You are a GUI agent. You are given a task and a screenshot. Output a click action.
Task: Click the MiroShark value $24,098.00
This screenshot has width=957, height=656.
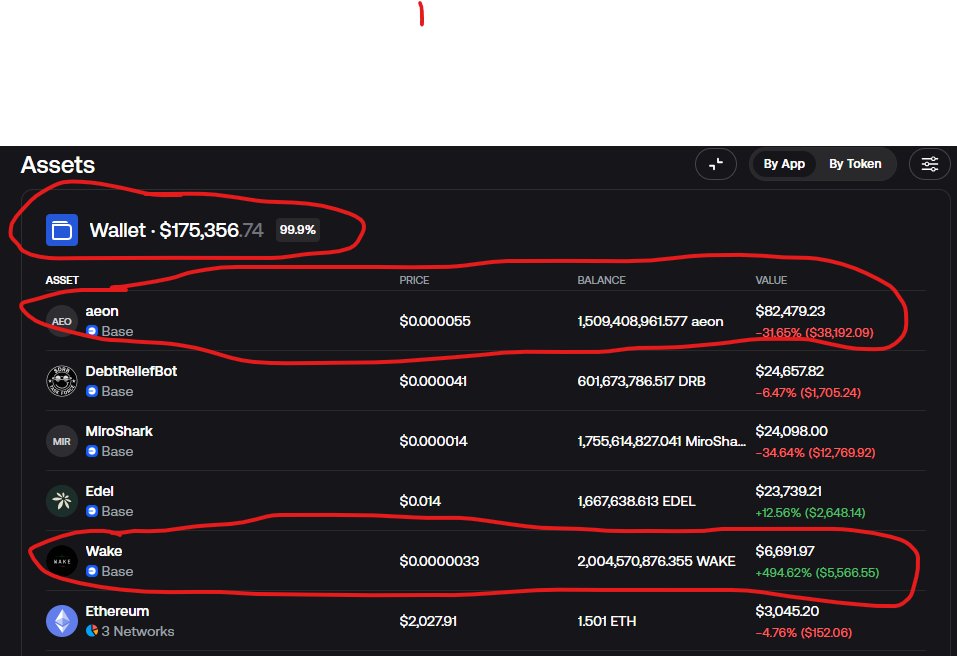click(x=792, y=431)
